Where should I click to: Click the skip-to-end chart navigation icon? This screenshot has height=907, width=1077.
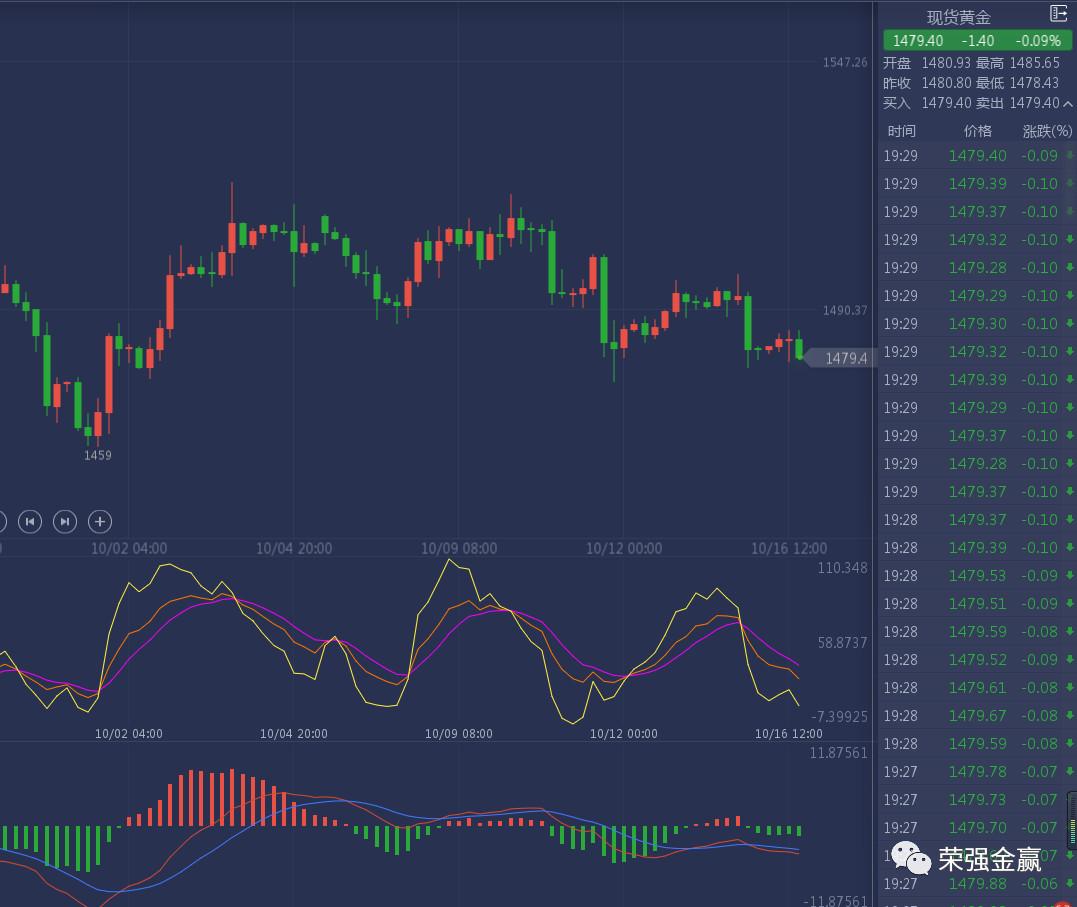click(65, 521)
